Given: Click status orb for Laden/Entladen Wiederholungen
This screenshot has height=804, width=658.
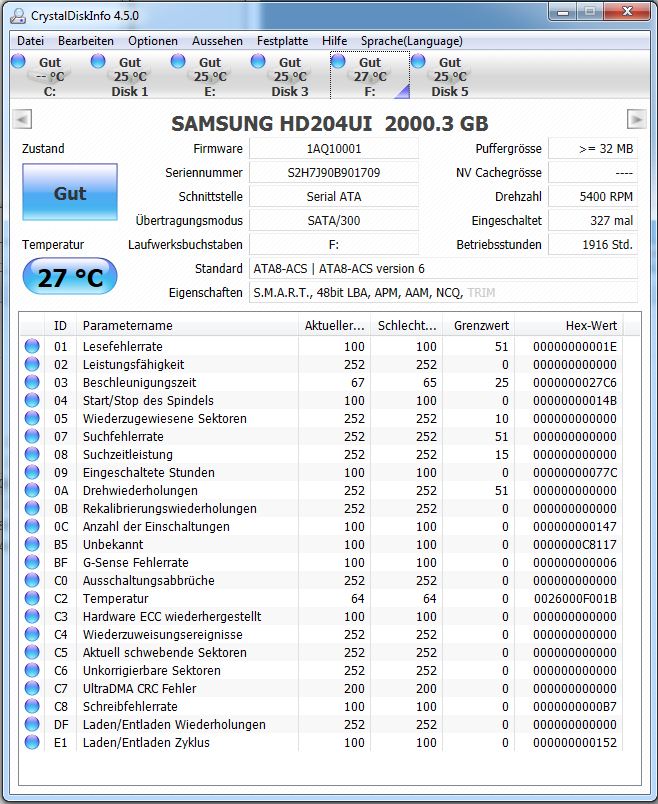Looking at the screenshot, I should 32,724.
